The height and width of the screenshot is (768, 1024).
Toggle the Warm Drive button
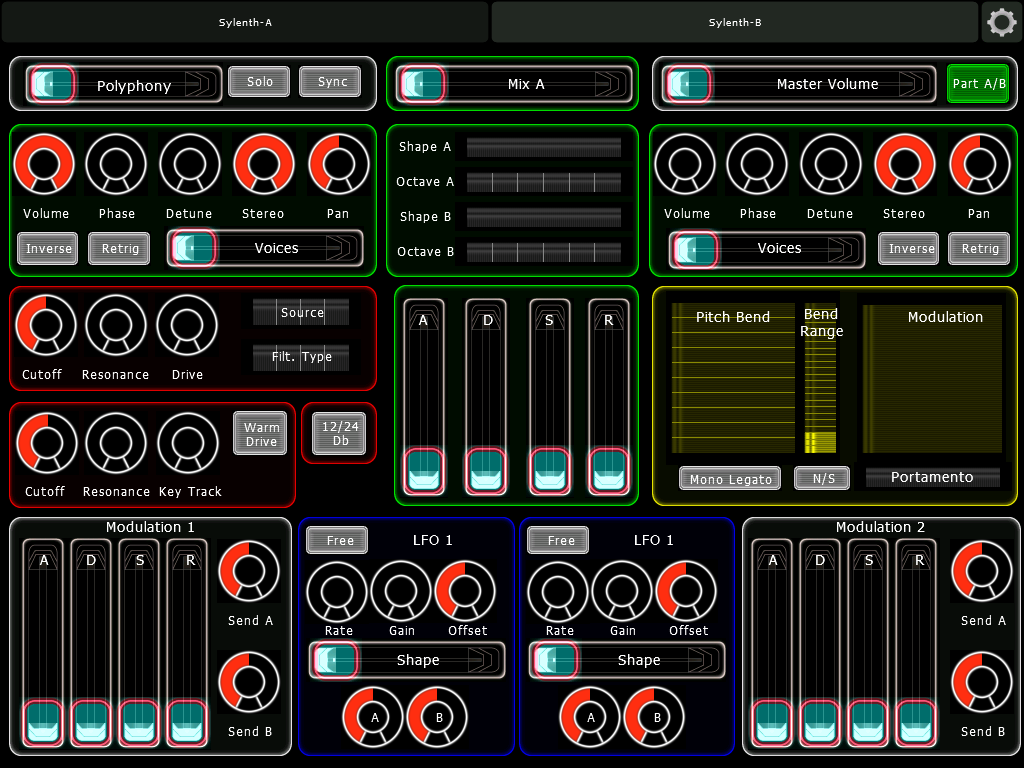[260, 433]
